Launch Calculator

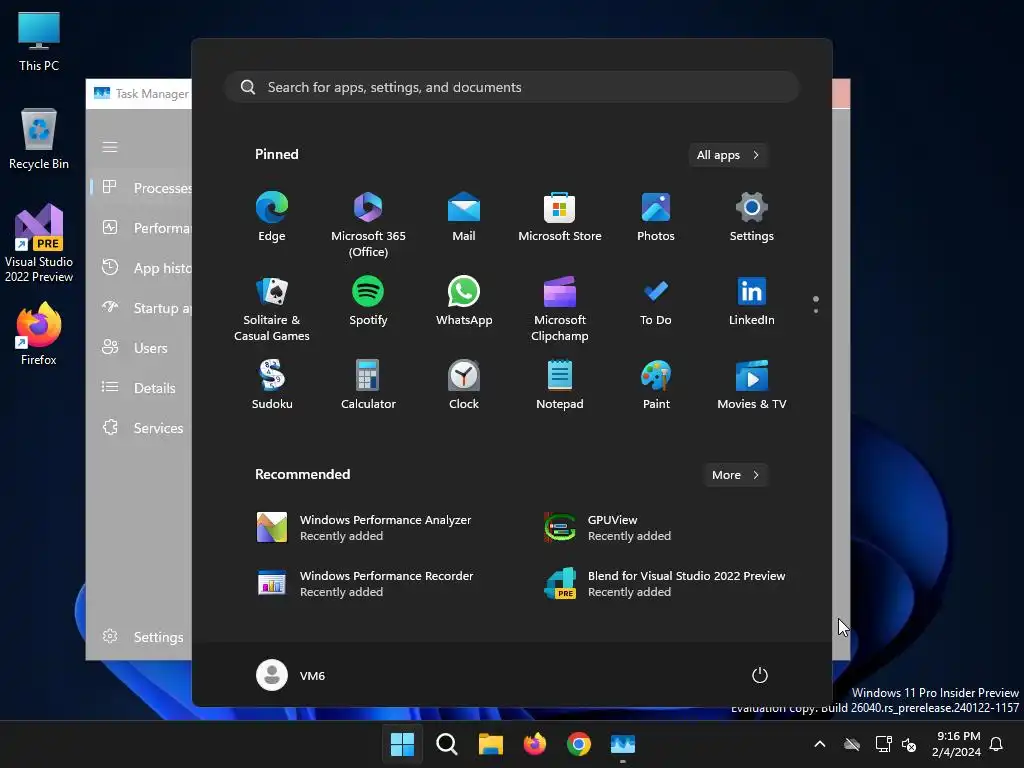point(368,385)
